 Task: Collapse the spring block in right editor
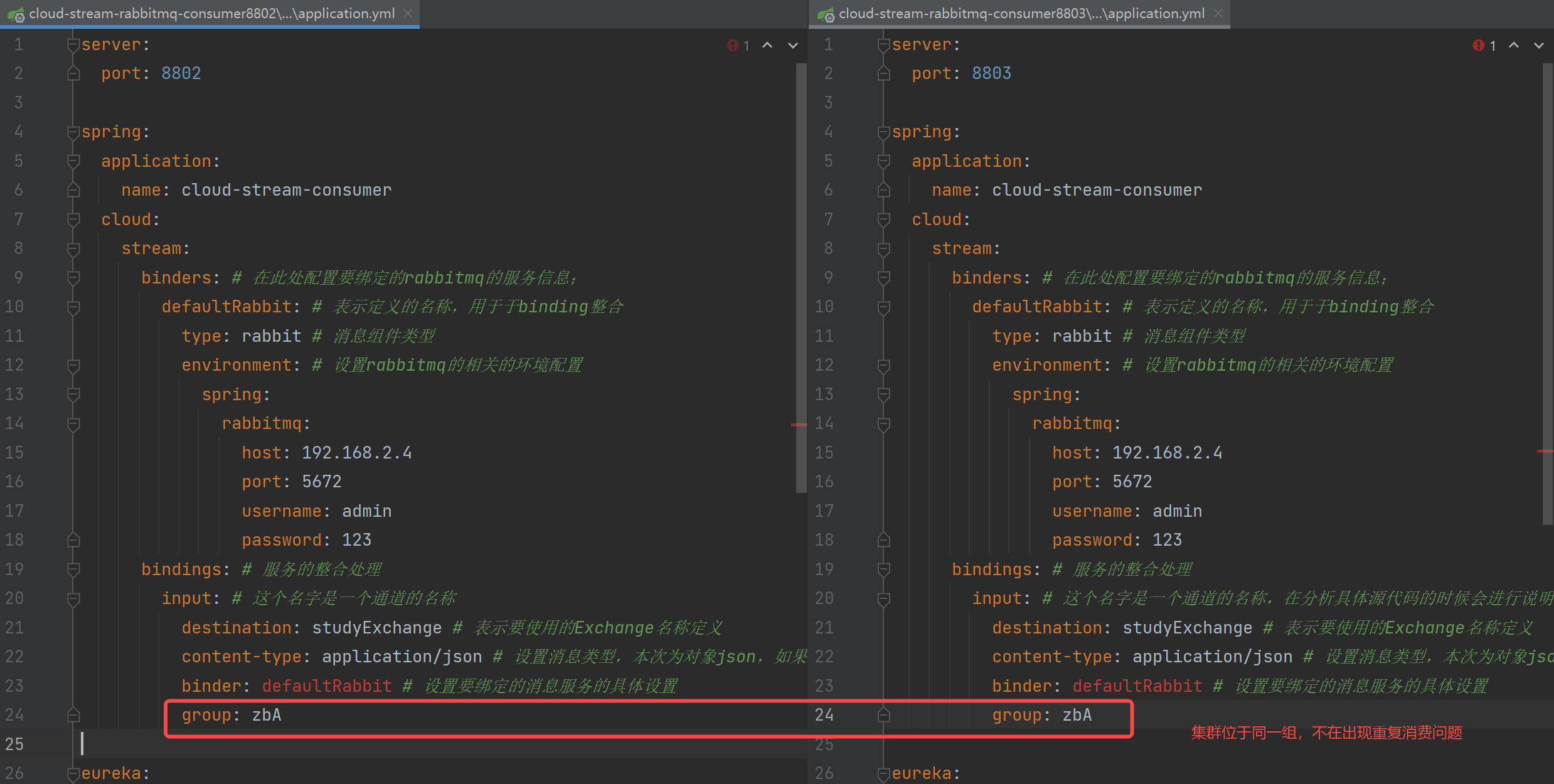(884, 132)
